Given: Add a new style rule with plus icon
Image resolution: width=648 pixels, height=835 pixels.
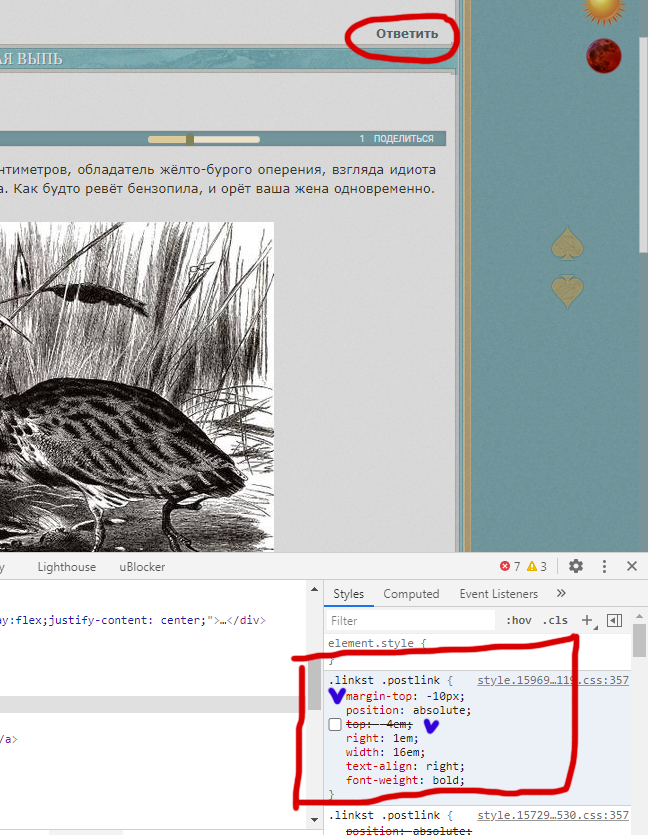Looking at the screenshot, I should point(587,620).
